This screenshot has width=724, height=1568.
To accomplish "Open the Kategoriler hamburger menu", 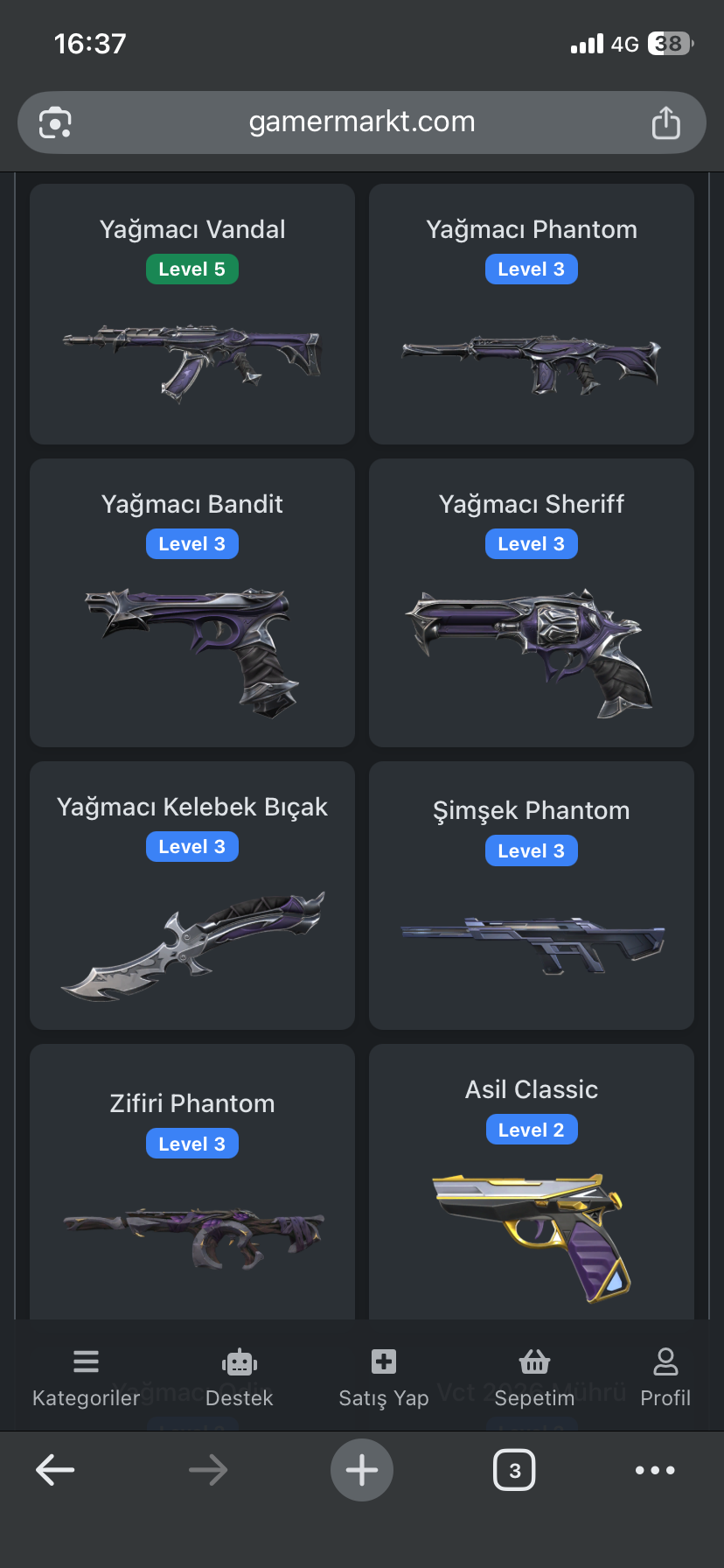I will [86, 1361].
